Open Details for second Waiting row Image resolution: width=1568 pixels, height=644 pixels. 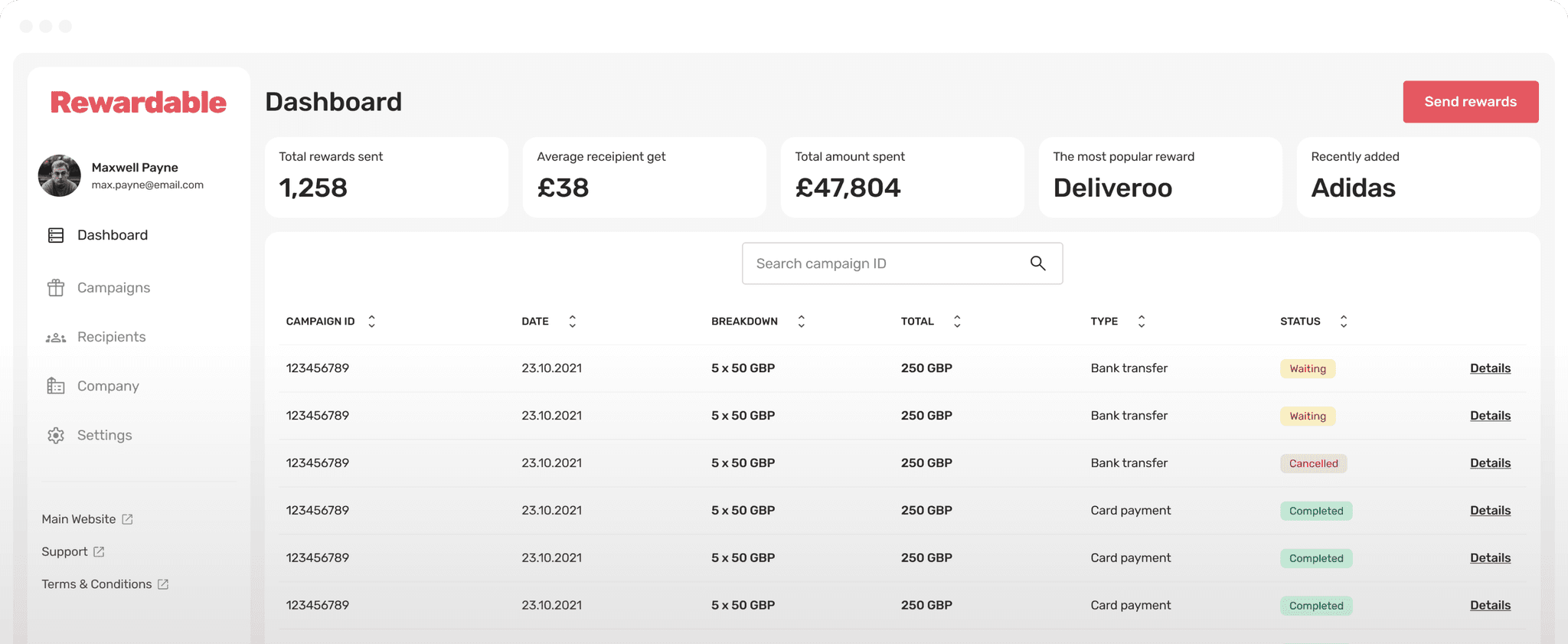(x=1490, y=416)
